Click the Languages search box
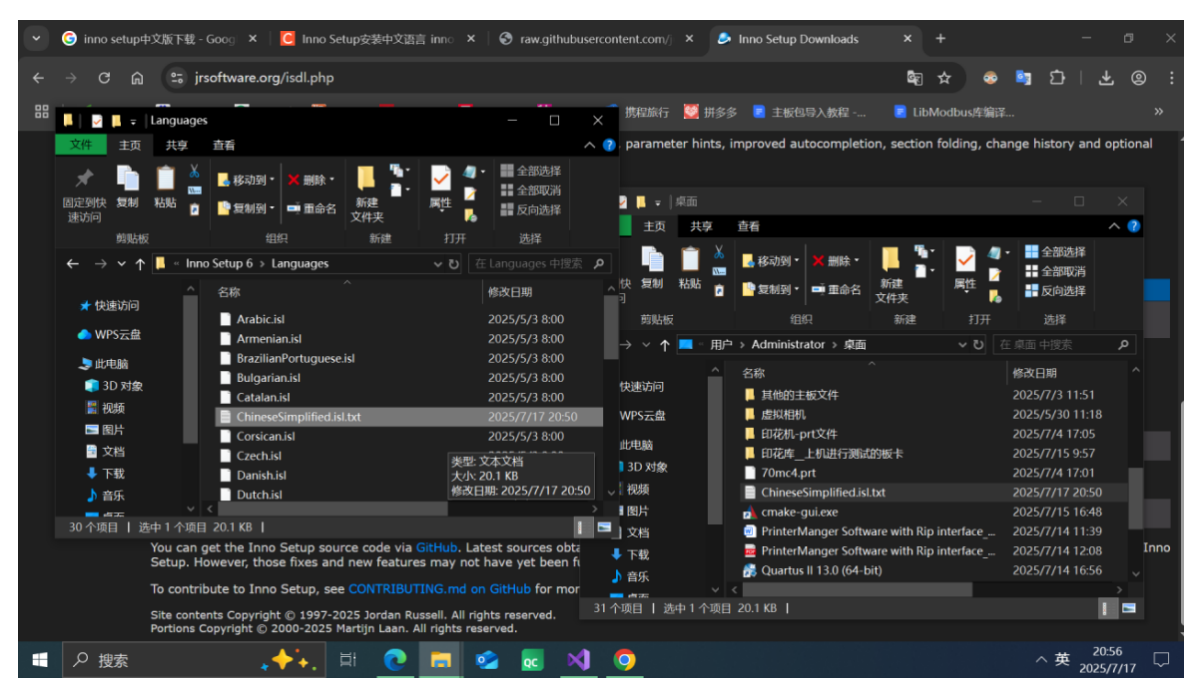The height and width of the screenshot is (682, 1184). click(538, 264)
